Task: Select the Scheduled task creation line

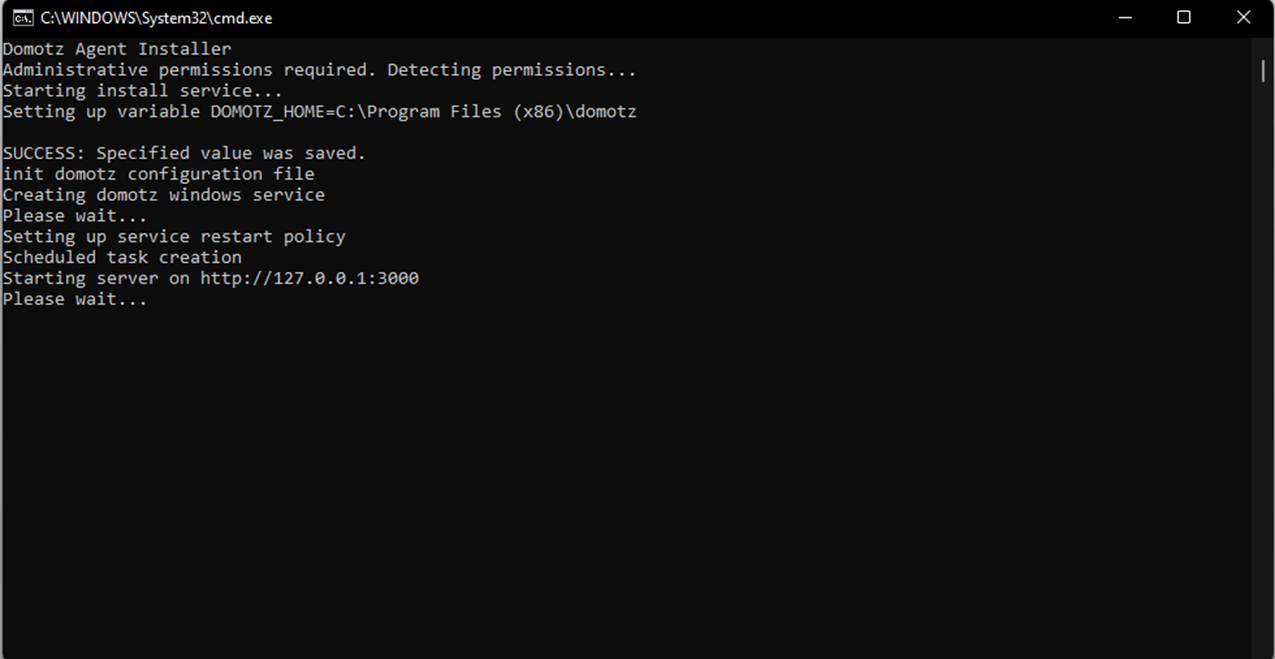Action: tap(122, 256)
